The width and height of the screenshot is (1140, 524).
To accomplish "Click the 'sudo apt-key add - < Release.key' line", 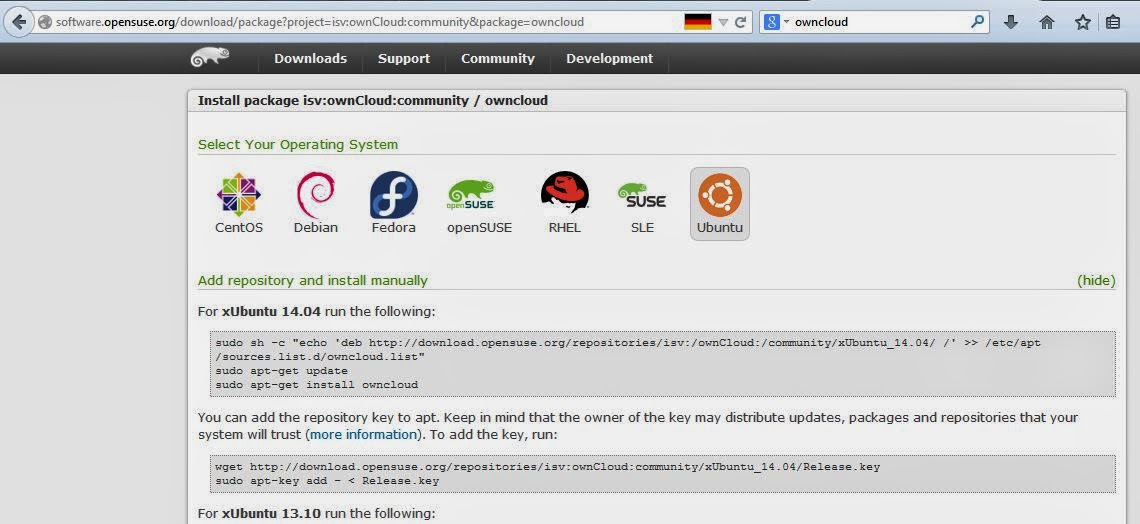I will point(327,480).
